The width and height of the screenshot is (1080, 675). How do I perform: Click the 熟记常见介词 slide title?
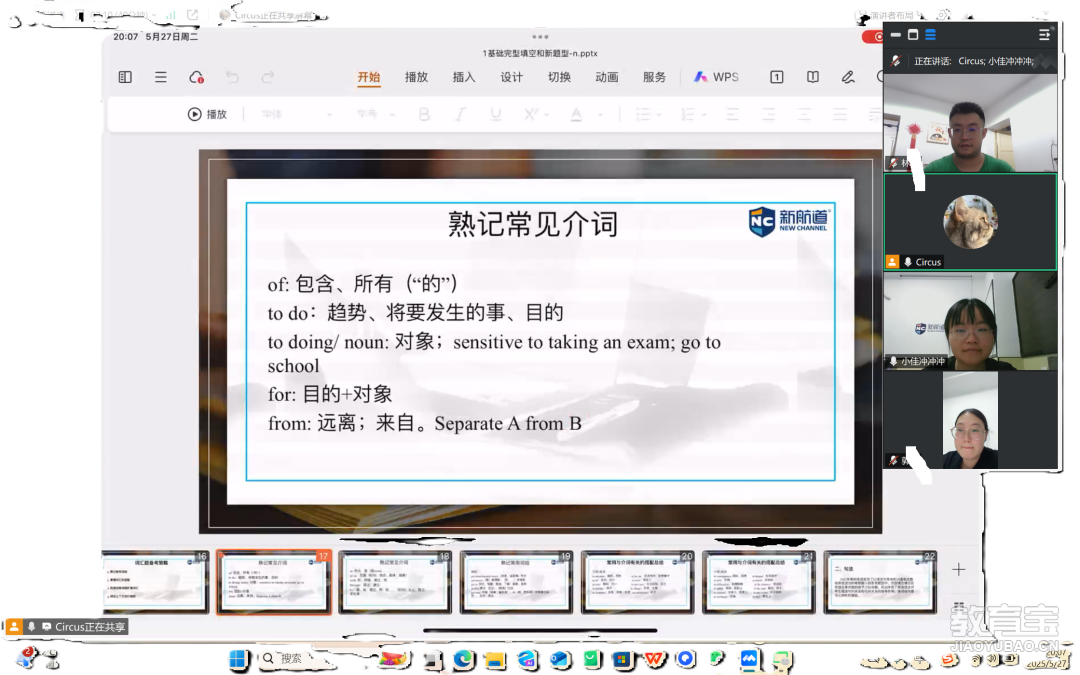533,225
